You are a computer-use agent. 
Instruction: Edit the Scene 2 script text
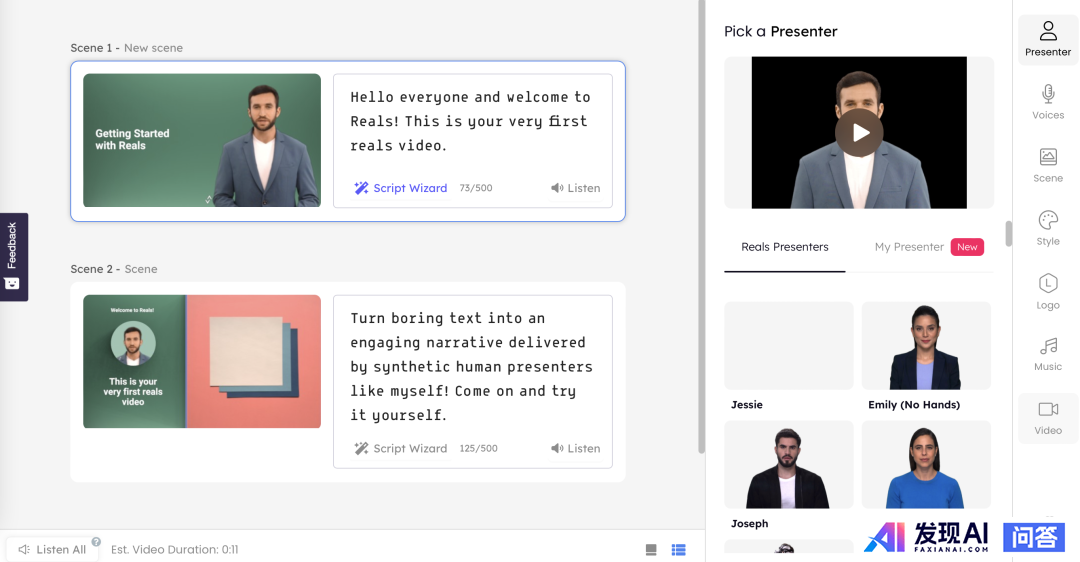(x=472, y=366)
